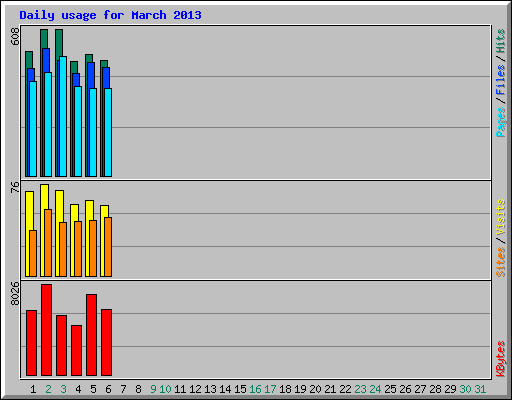Click the Hits legend label

click(500, 41)
